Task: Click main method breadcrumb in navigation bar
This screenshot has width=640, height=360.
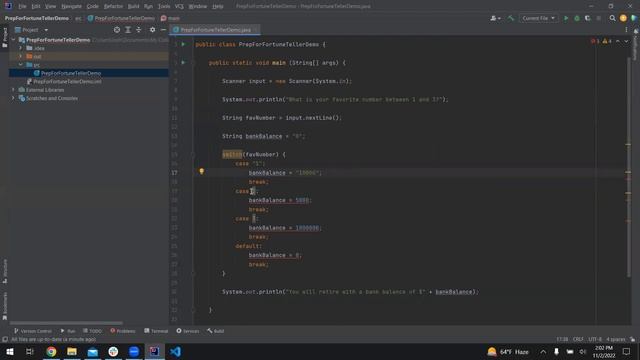Action: click(170, 18)
